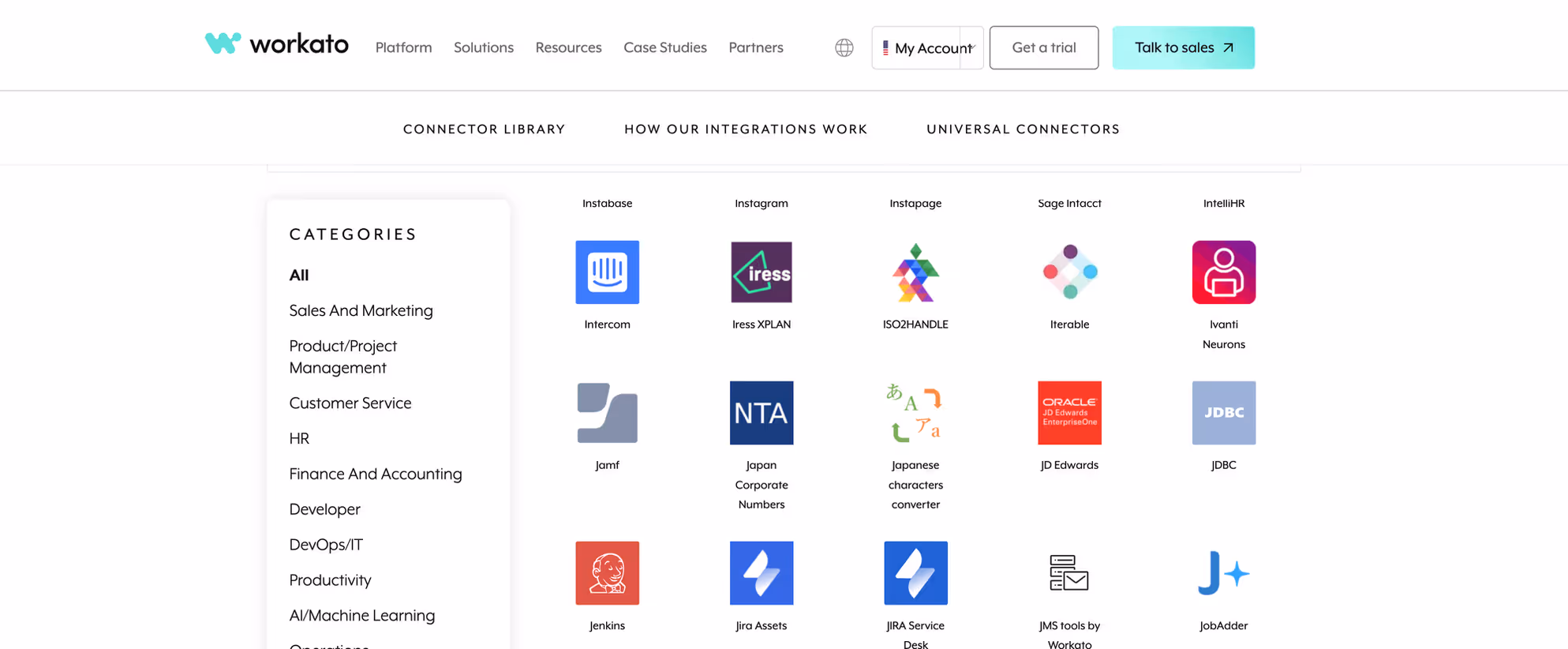Open the JobAdder connector icon
The image size is (1568, 649).
pos(1224,573)
